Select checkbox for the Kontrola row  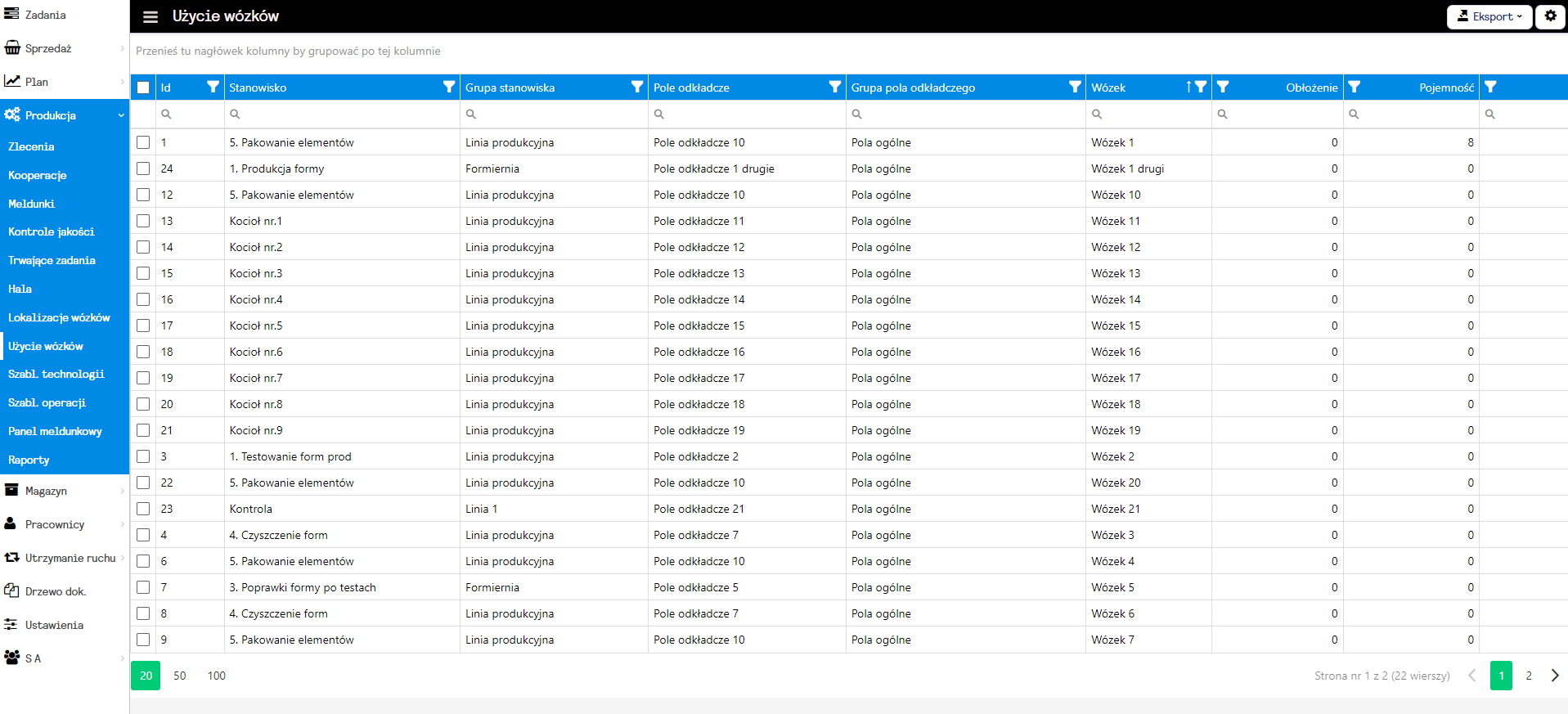[143, 509]
